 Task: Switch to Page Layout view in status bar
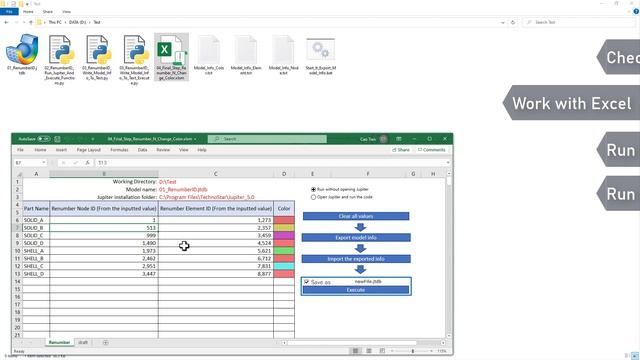coord(369,351)
